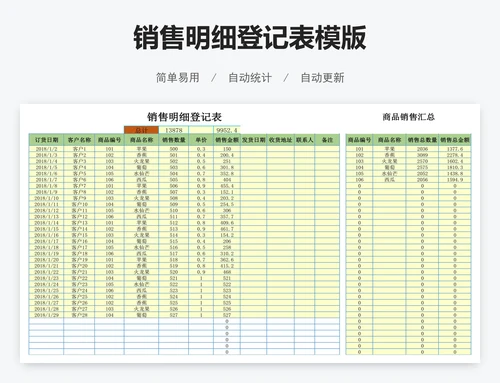Click the amount cell 150 in the 客户1 row
Image resolution: width=500 pixels, height=383 pixels.
(227, 149)
